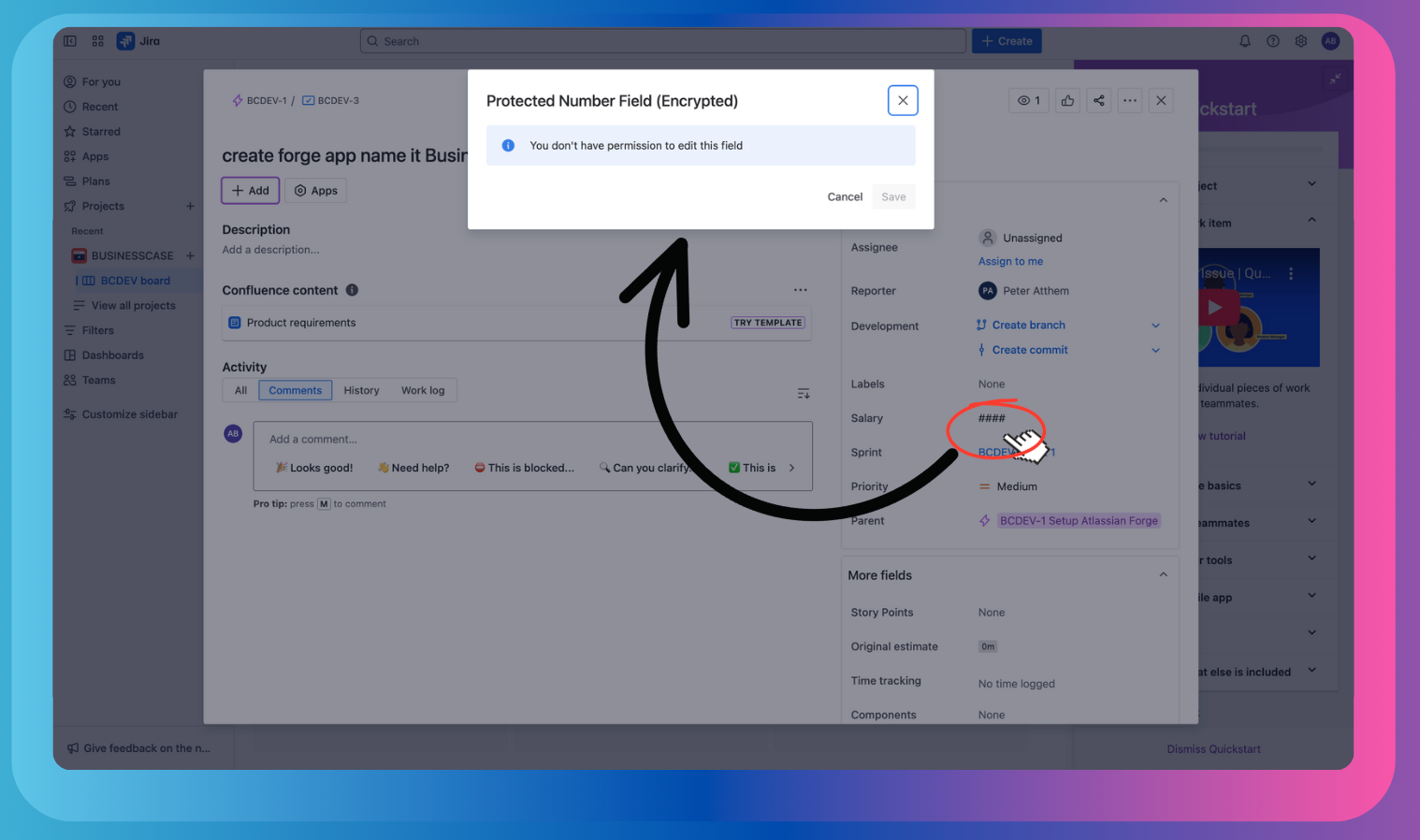The height and width of the screenshot is (840, 1420).
Task: Click the Jira logo
Action: [138, 41]
